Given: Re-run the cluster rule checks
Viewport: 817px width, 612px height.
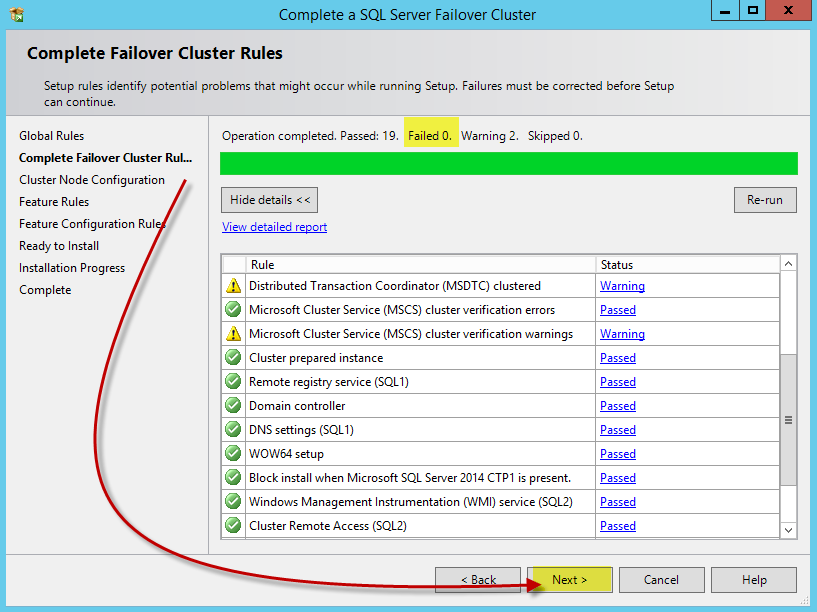Looking at the screenshot, I should [x=765, y=200].
